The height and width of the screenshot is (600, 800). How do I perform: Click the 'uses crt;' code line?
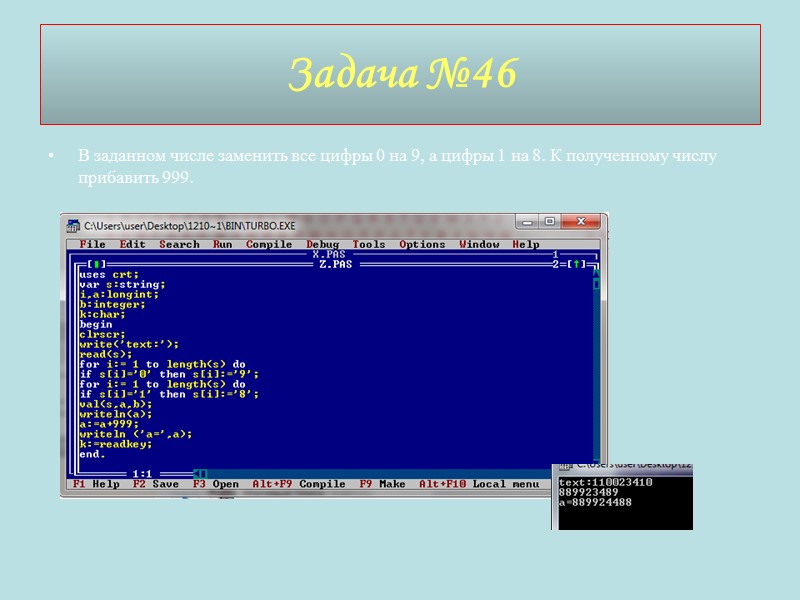(x=109, y=274)
